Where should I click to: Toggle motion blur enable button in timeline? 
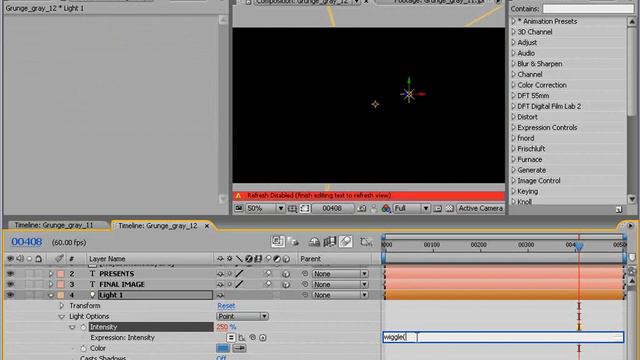[345, 242]
